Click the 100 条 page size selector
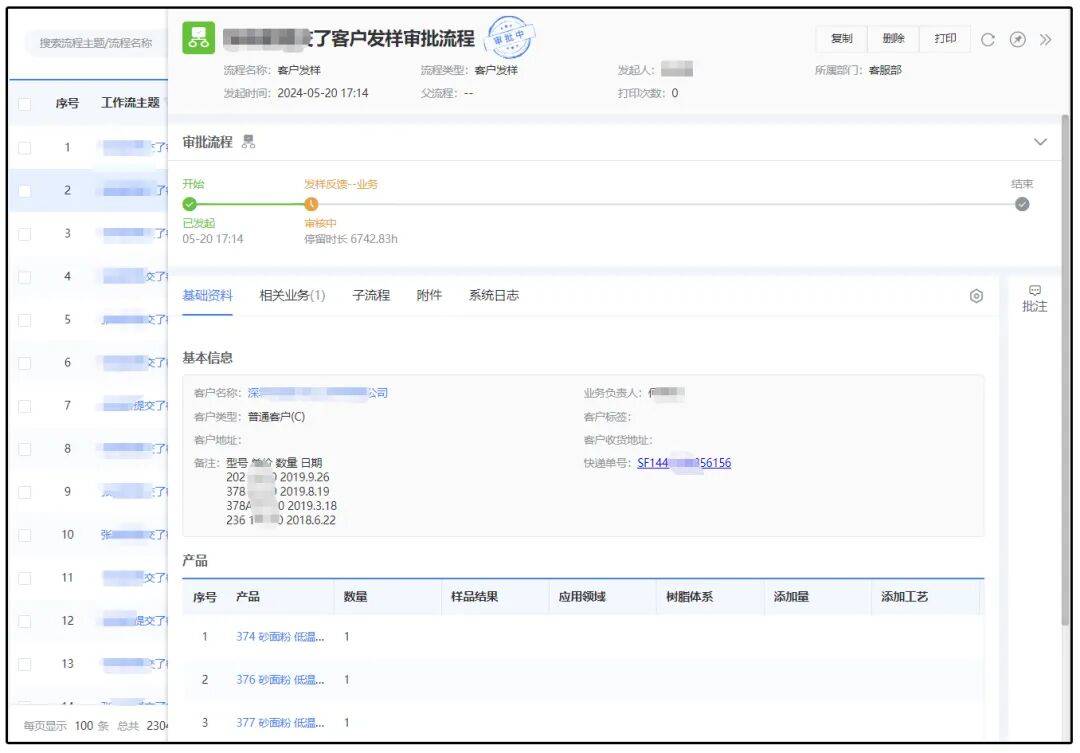Image resolution: width=1080 pixels, height=753 pixels. point(92,725)
